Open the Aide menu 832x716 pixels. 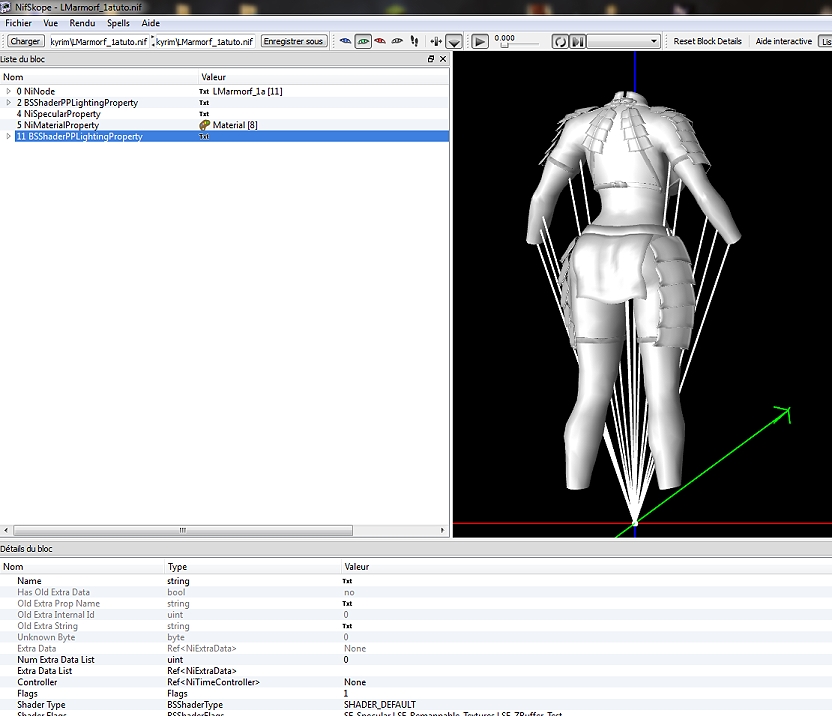(151, 23)
